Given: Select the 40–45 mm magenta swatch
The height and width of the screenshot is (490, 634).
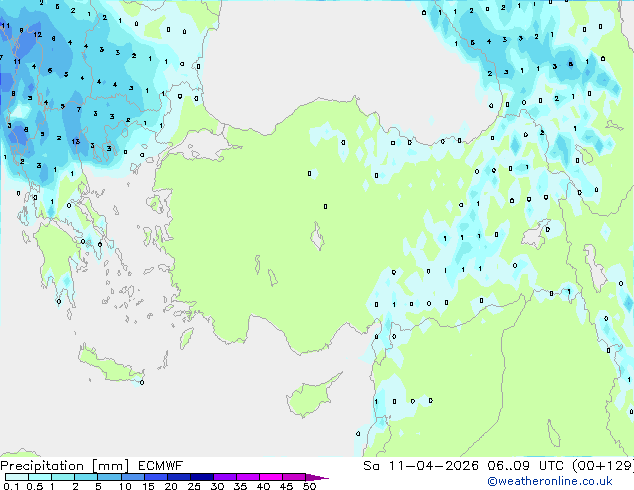Looking at the screenshot, I should 271,477.
